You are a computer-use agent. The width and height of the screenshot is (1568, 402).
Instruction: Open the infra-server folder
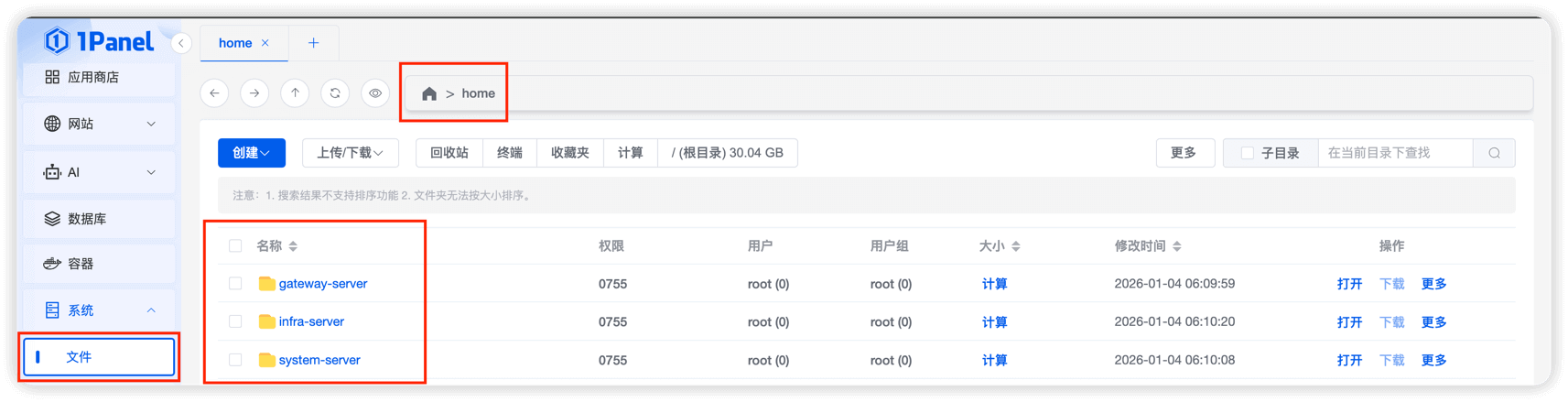tap(311, 321)
